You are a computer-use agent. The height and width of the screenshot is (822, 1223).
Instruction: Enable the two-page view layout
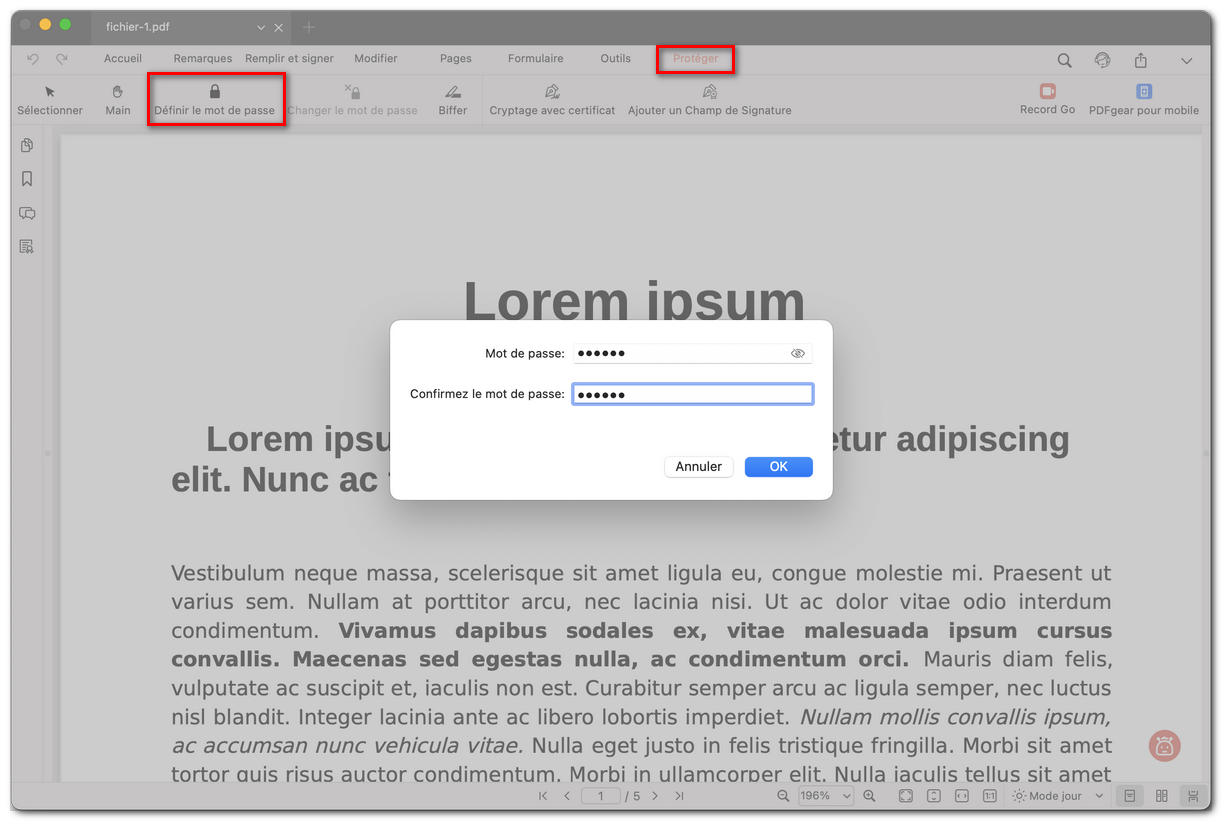tap(1161, 795)
